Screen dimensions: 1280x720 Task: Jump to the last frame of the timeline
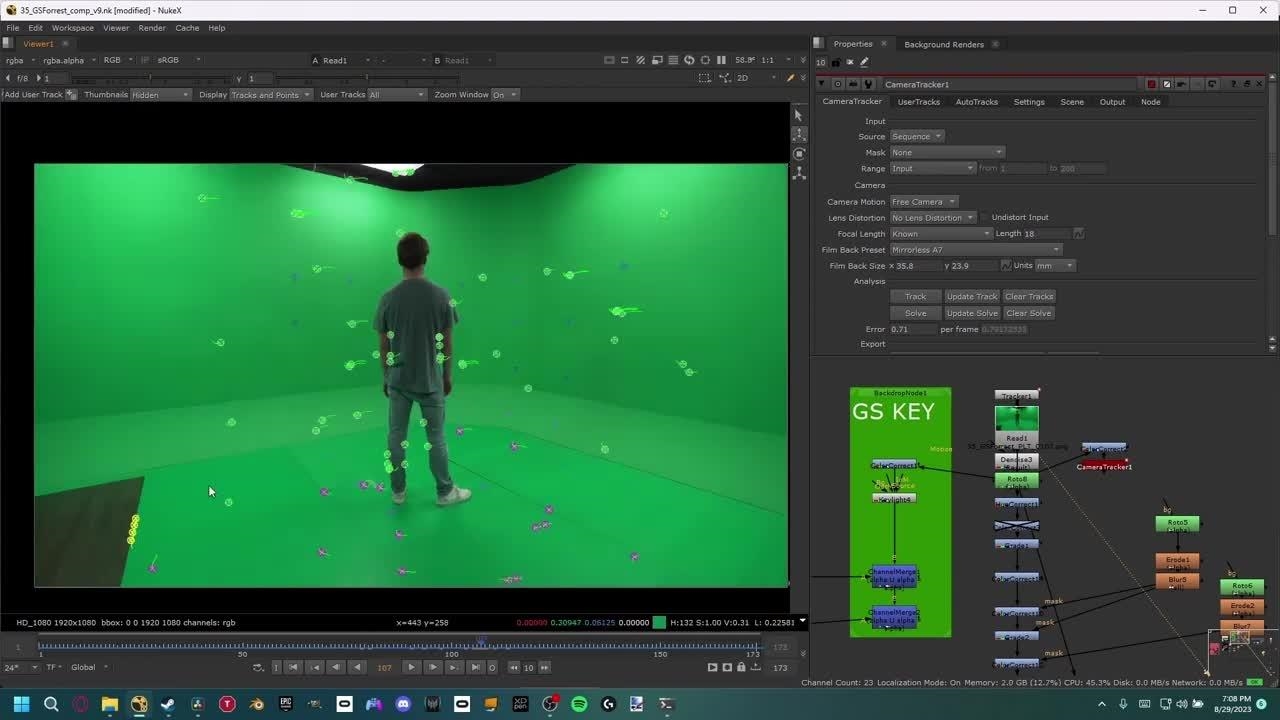click(475, 667)
